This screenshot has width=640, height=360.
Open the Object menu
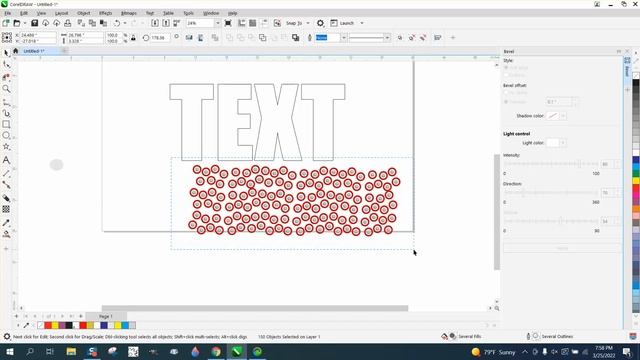click(x=83, y=13)
